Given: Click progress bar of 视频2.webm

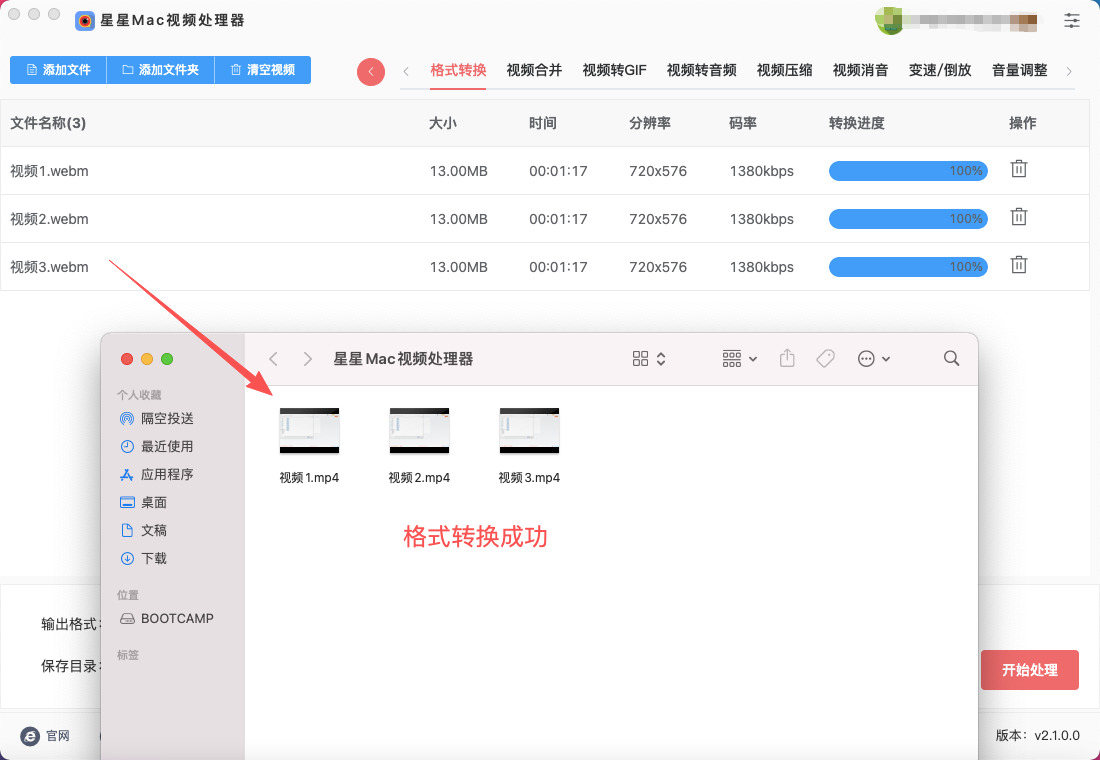Looking at the screenshot, I should pos(908,219).
